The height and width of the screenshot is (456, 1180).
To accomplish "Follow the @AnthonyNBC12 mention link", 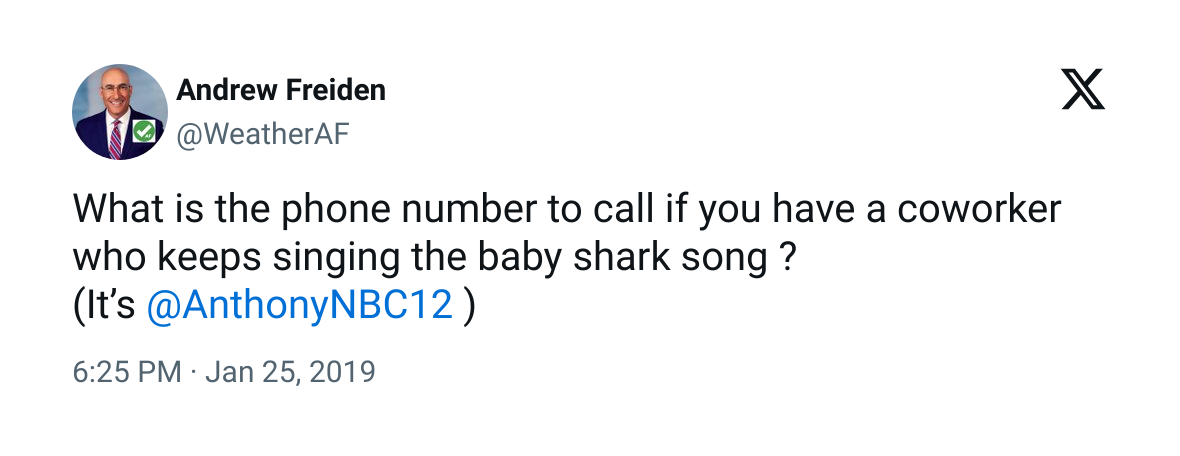I will [300, 305].
